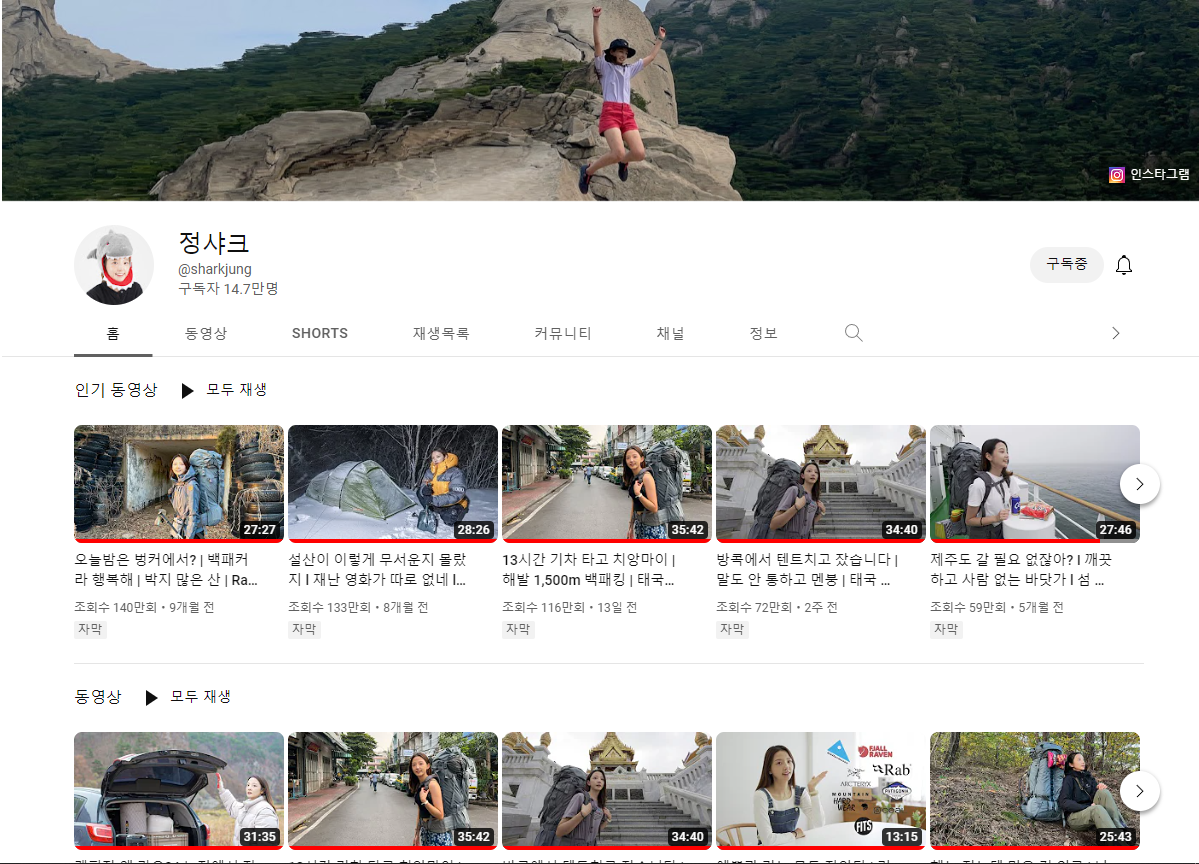Open video title '방콕에서 텐트치고 잤습니다'
1199x864 pixels.
point(807,570)
